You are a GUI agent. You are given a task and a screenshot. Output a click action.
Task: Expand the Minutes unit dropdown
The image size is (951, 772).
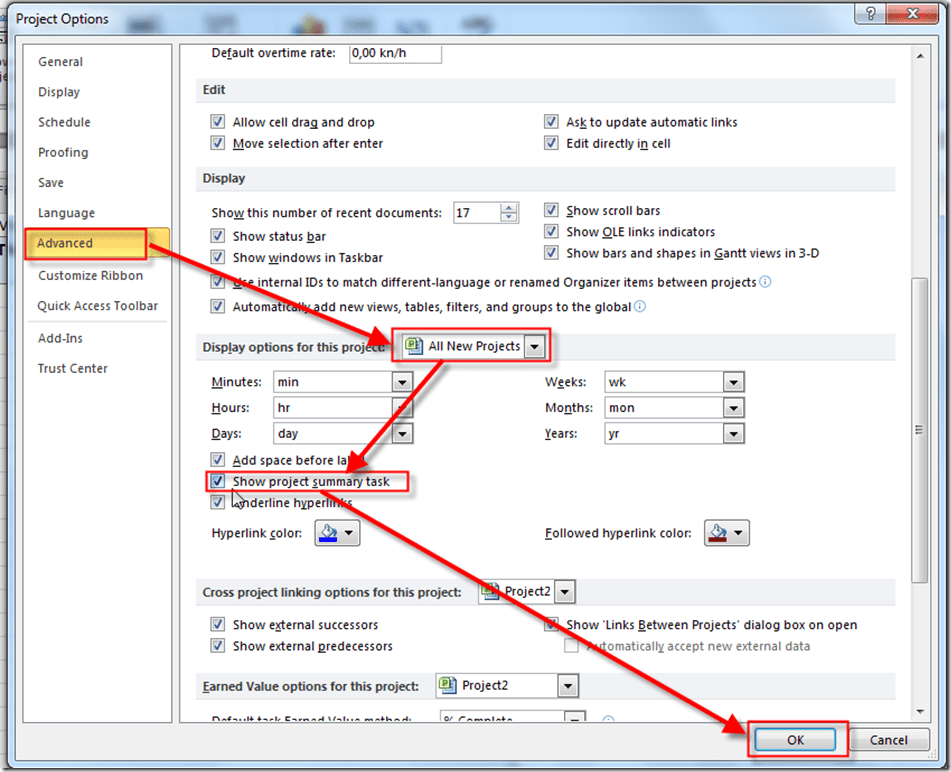402,382
